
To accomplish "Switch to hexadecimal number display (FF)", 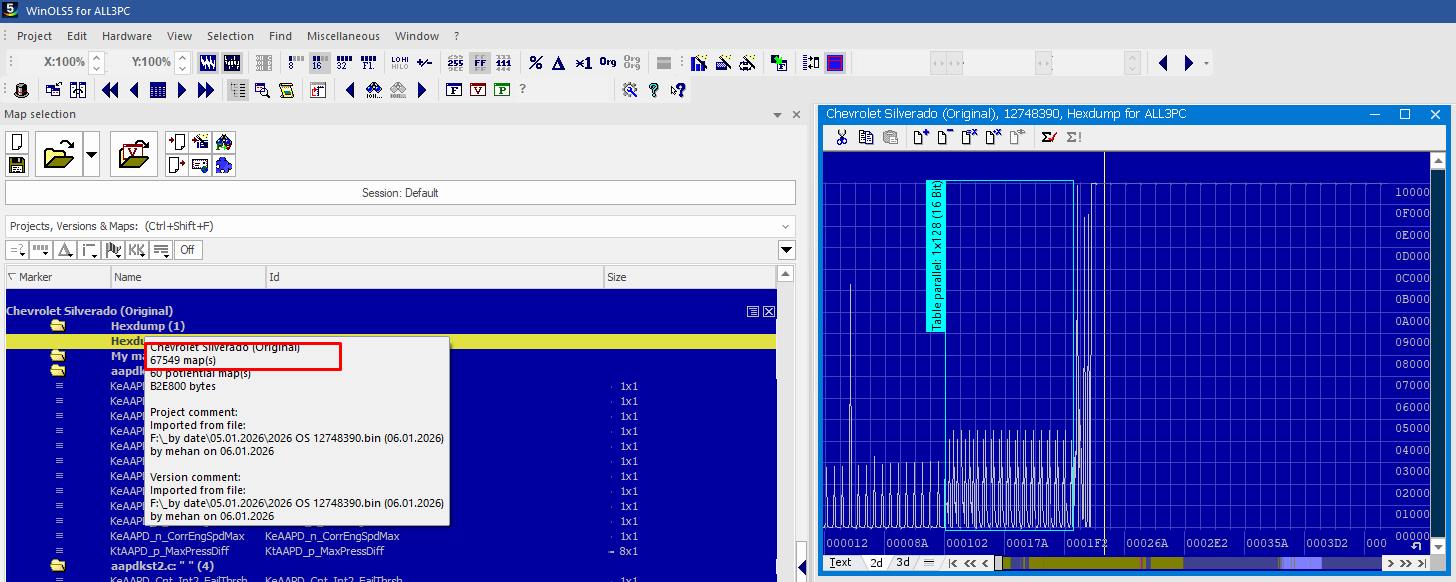I will [x=480, y=63].
